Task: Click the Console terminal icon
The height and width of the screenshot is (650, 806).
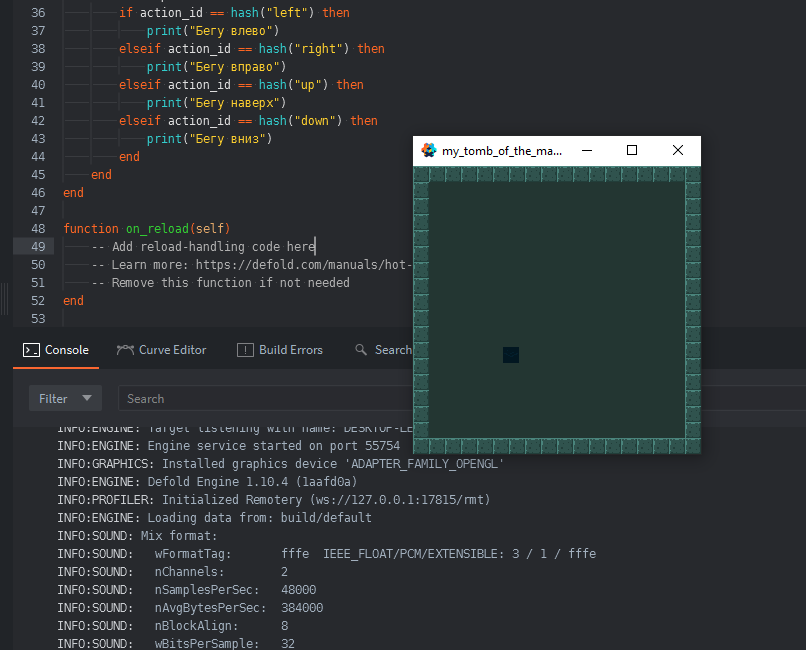Action: pos(32,350)
